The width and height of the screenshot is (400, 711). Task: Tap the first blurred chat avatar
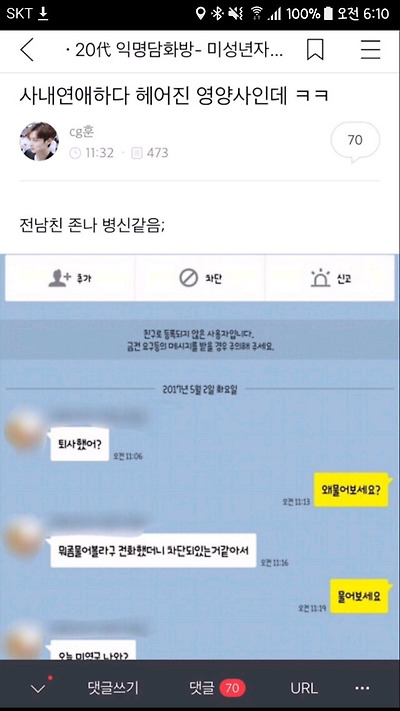pyautogui.click(x=25, y=429)
